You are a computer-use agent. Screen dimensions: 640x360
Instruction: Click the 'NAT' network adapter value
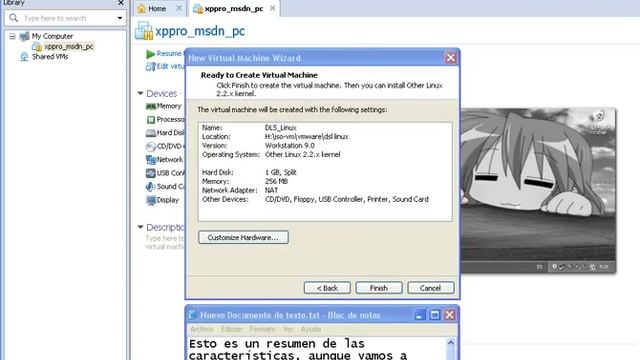[x=271, y=190]
